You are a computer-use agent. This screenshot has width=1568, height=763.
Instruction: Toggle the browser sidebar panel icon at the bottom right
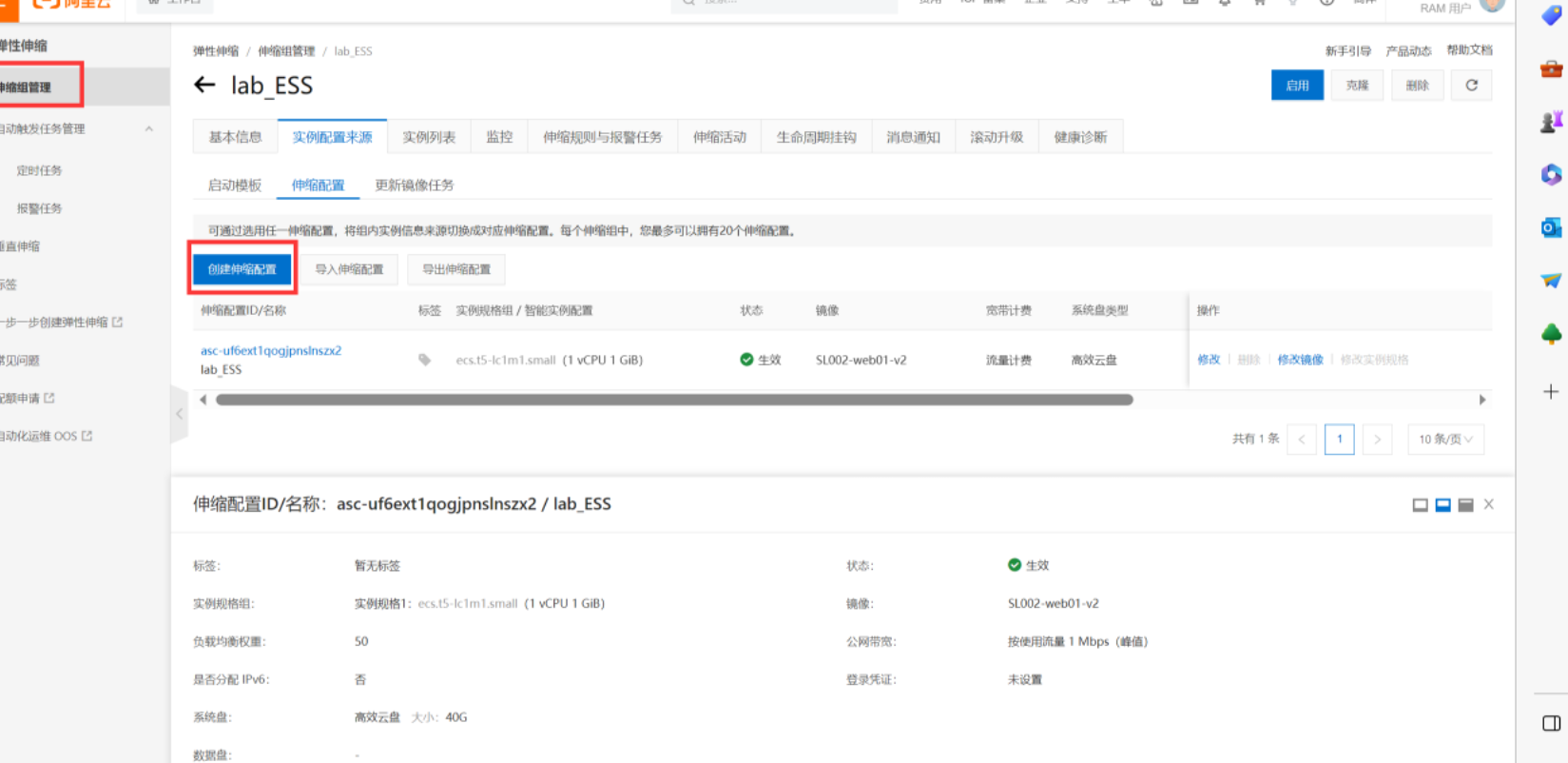point(1551,724)
